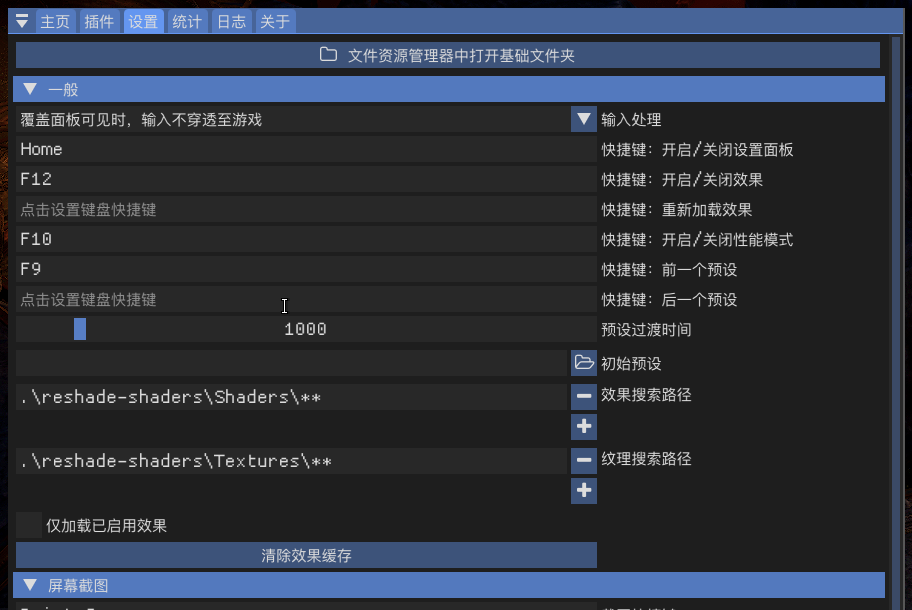912x610 pixels.
Task: Open the 统计 tab
Action: click(x=187, y=22)
